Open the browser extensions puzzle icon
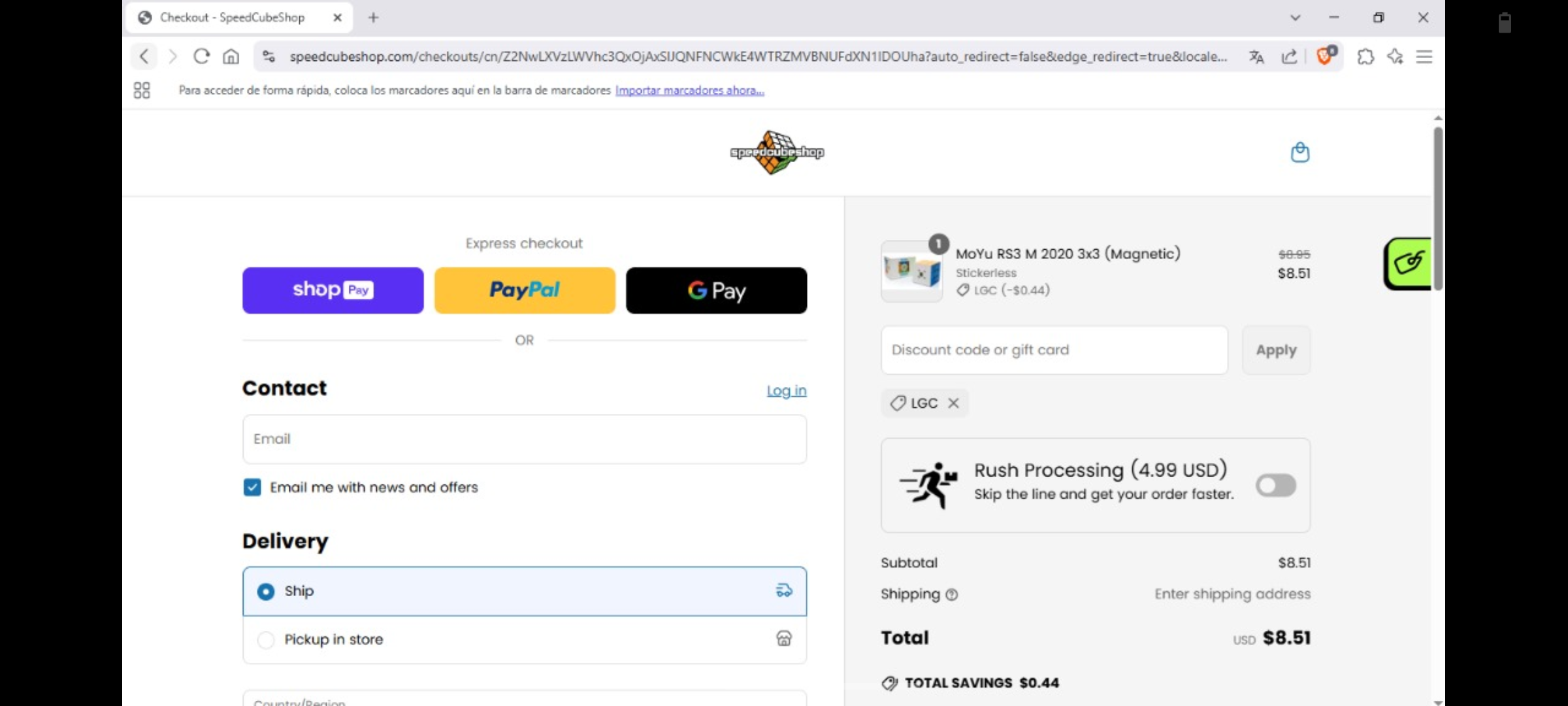Image resolution: width=1568 pixels, height=706 pixels. [1365, 57]
